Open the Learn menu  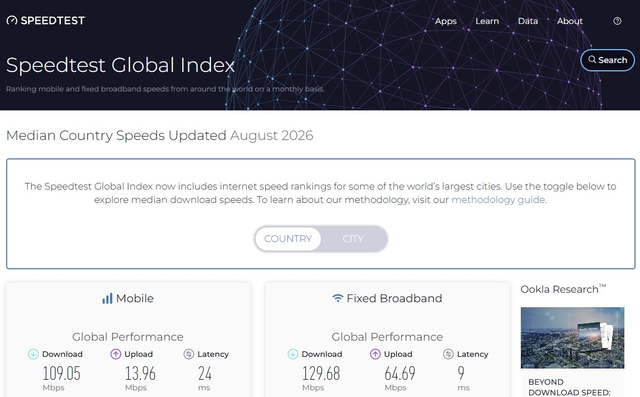click(x=487, y=21)
